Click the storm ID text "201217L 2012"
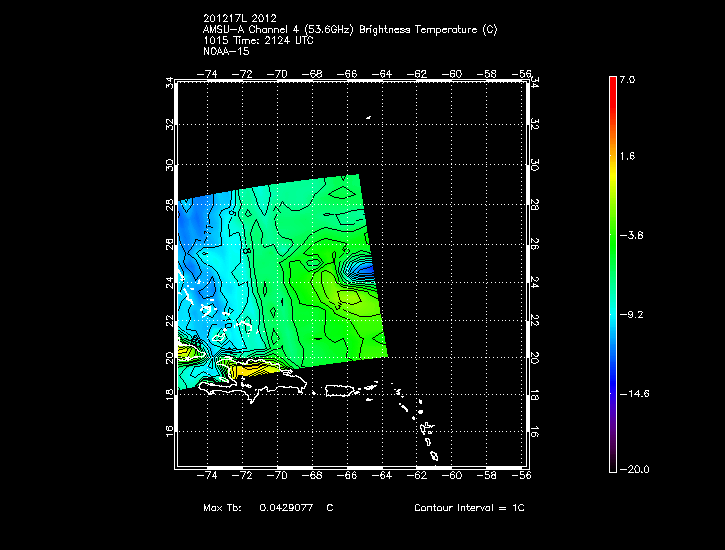725x550 pixels. (240, 18)
